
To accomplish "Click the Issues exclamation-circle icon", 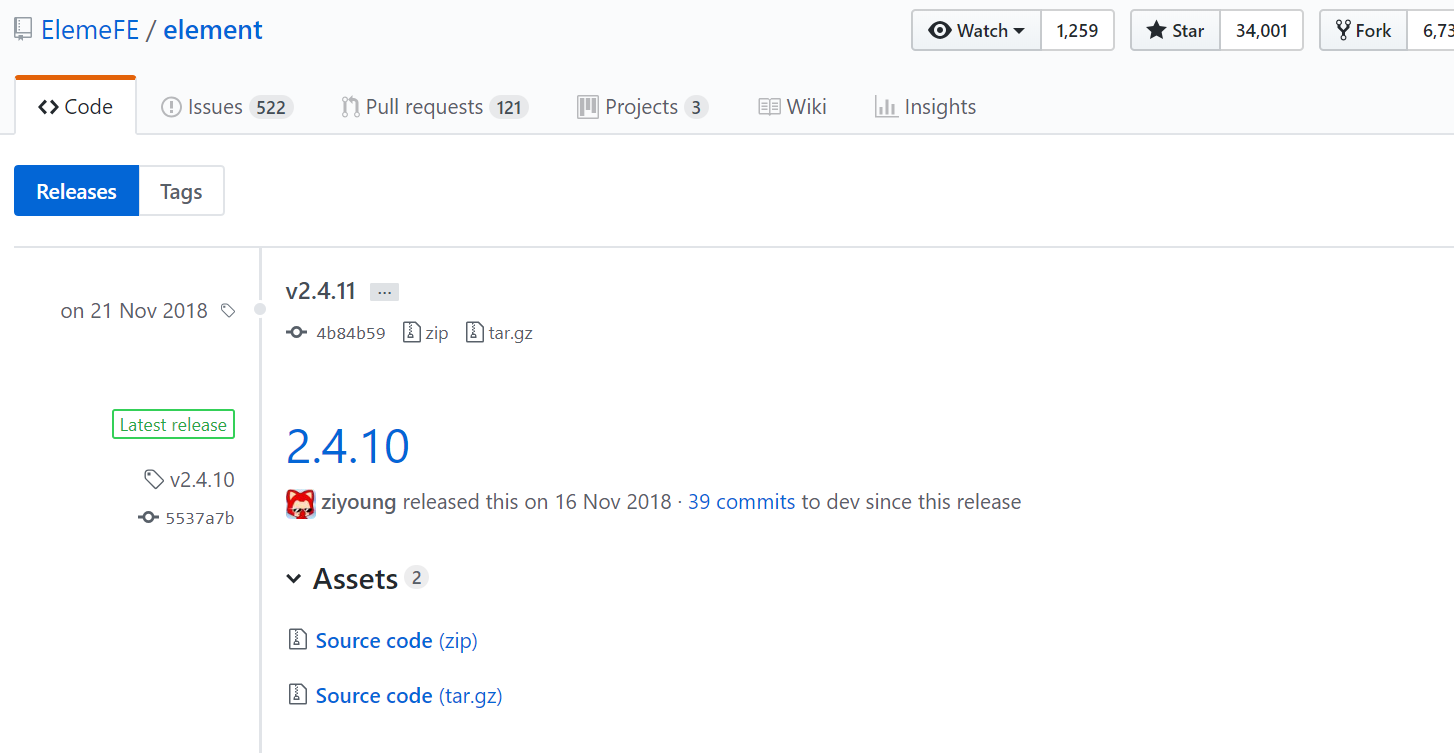I will coord(172,106).
